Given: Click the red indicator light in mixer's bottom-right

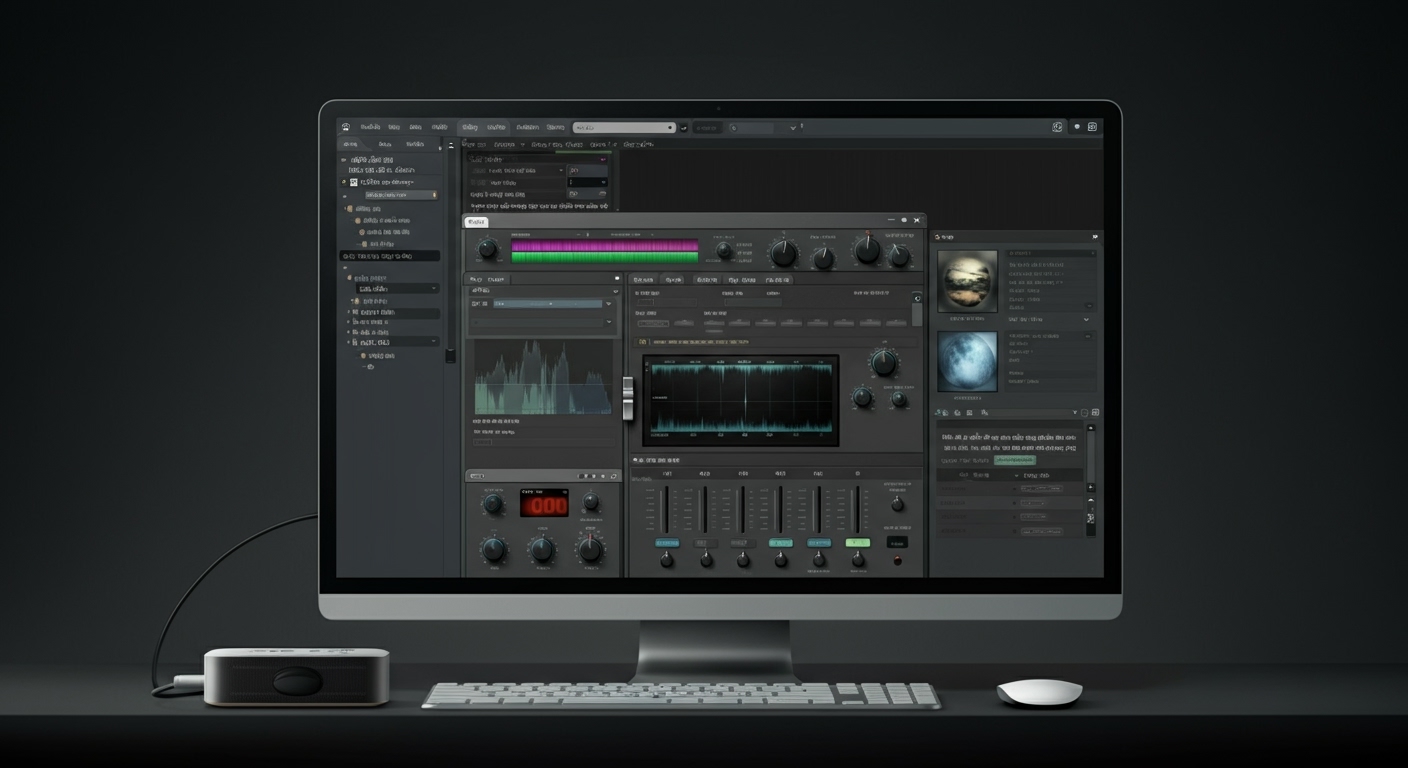Looking at the screenshot, I should tap(897, 560).
